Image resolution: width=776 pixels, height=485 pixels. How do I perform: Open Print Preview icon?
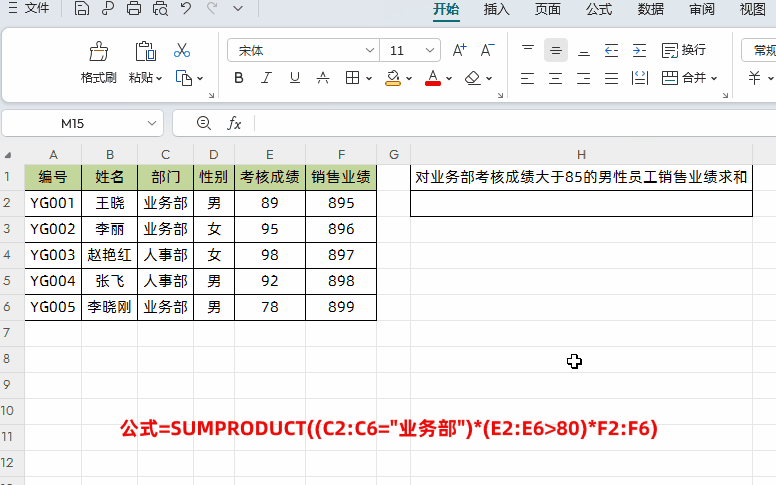pos(160,8)
